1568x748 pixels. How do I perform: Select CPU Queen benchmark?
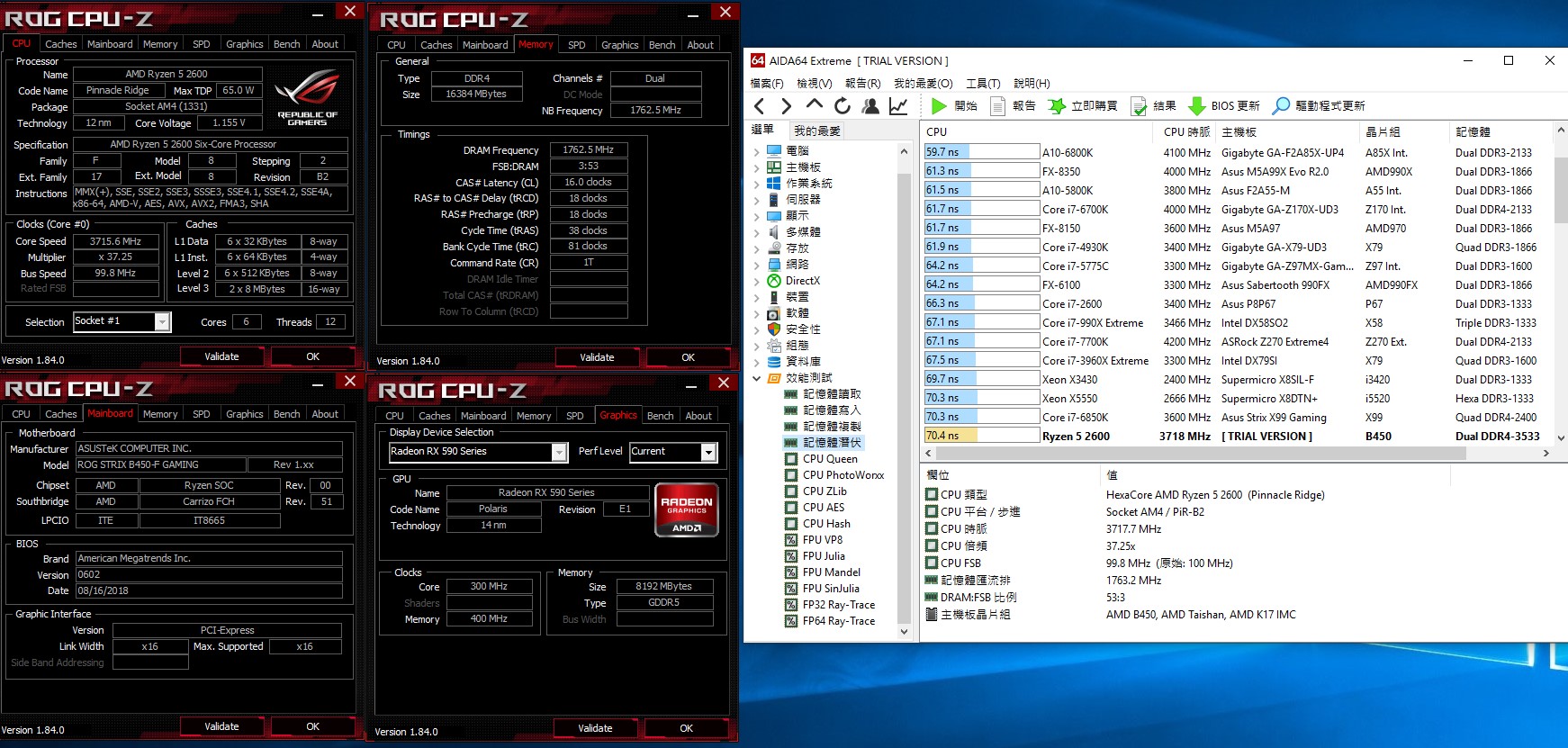click(821, 459)
